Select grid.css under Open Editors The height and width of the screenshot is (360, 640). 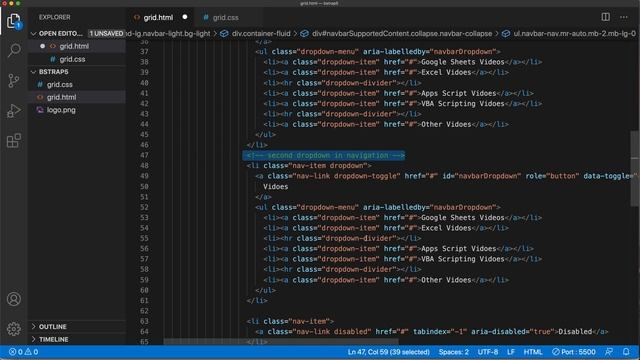[x=77, y=59]
